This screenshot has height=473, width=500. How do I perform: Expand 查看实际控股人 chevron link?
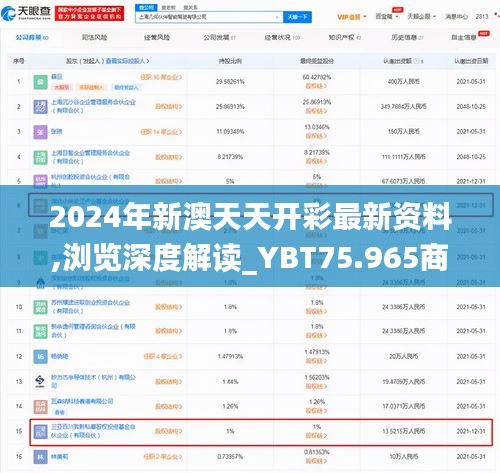128,61
